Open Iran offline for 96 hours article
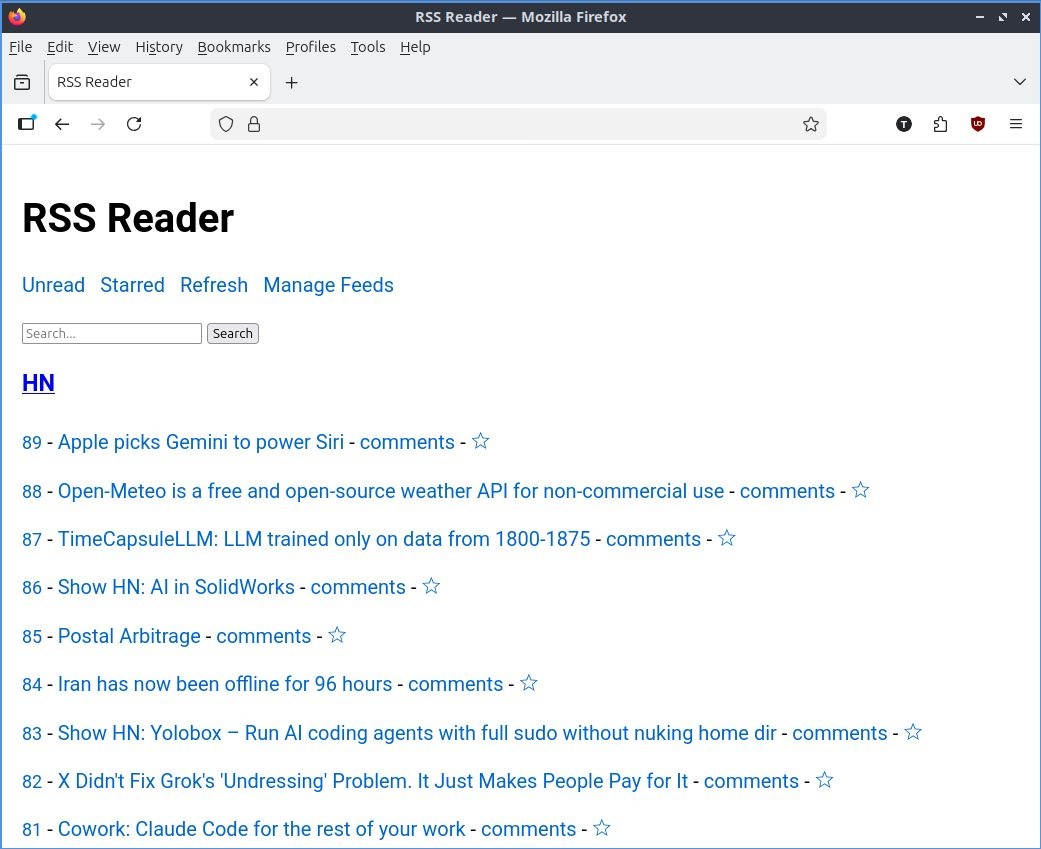The width and height of the screenshot is (1041, 849). click(x=225, y=684)
